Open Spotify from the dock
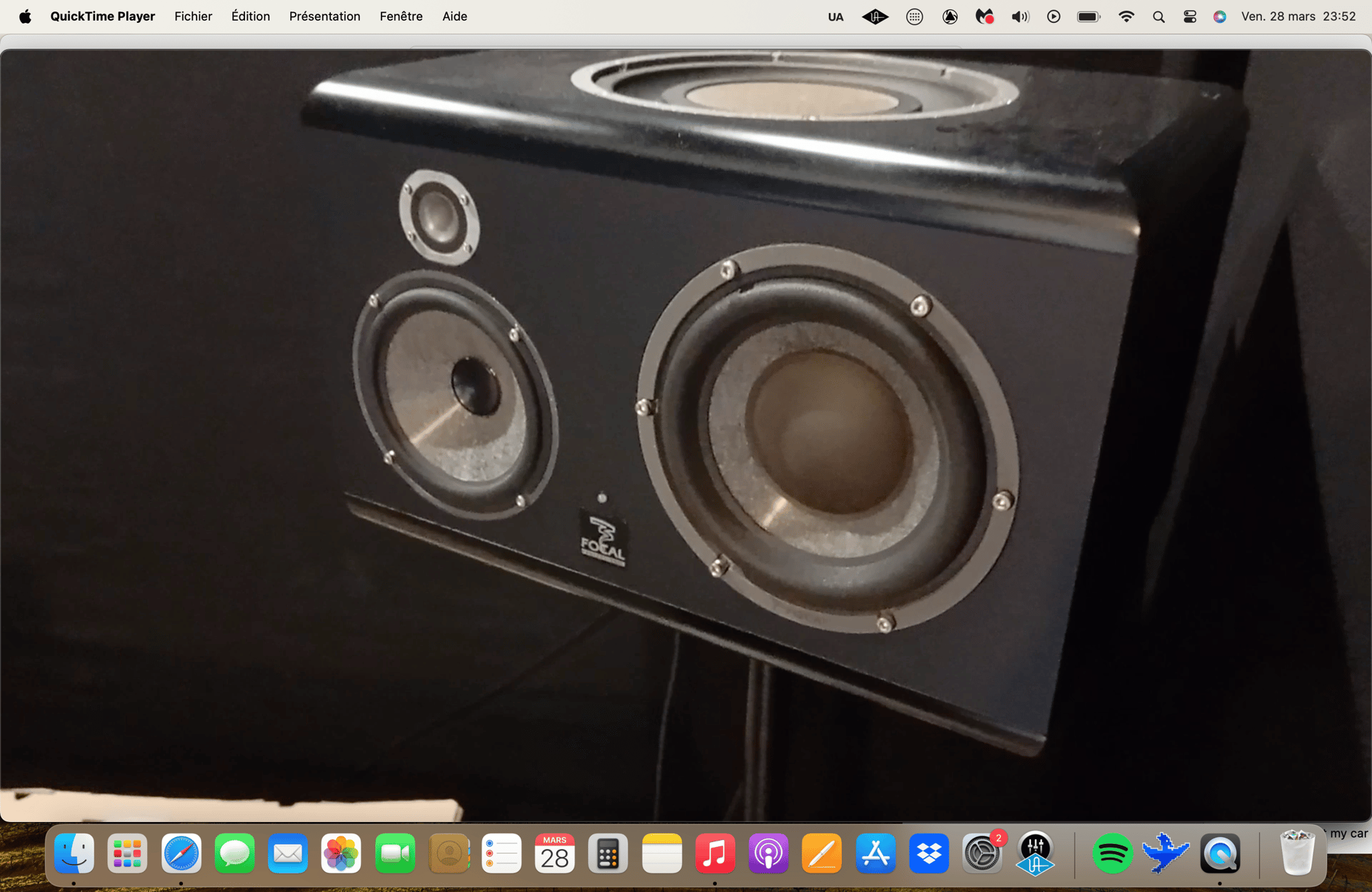Viewport: 1372px width, 892px height. [1112, 853]
